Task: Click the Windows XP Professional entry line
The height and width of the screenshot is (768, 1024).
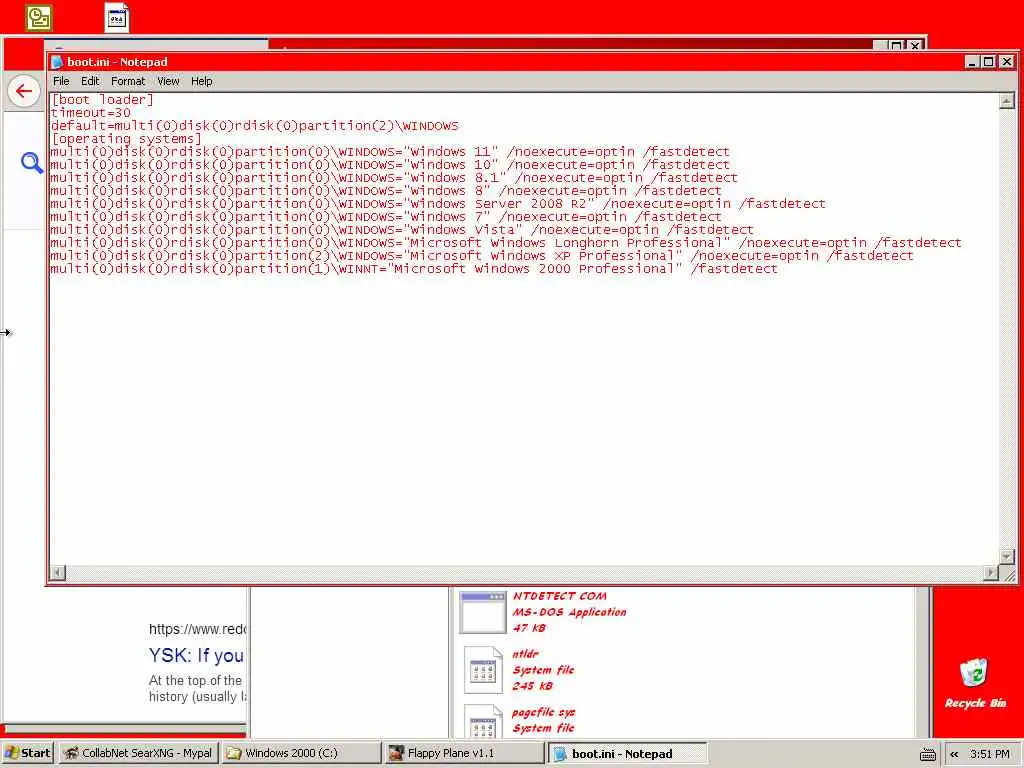Action: 482,256
